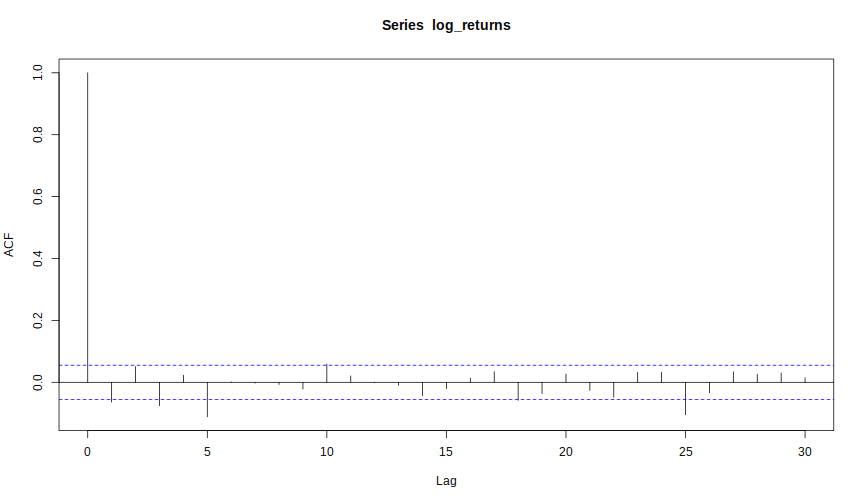Click the negative spike at lag 25
The width and height of the screenshot is (864, 504).
point(685,398)
